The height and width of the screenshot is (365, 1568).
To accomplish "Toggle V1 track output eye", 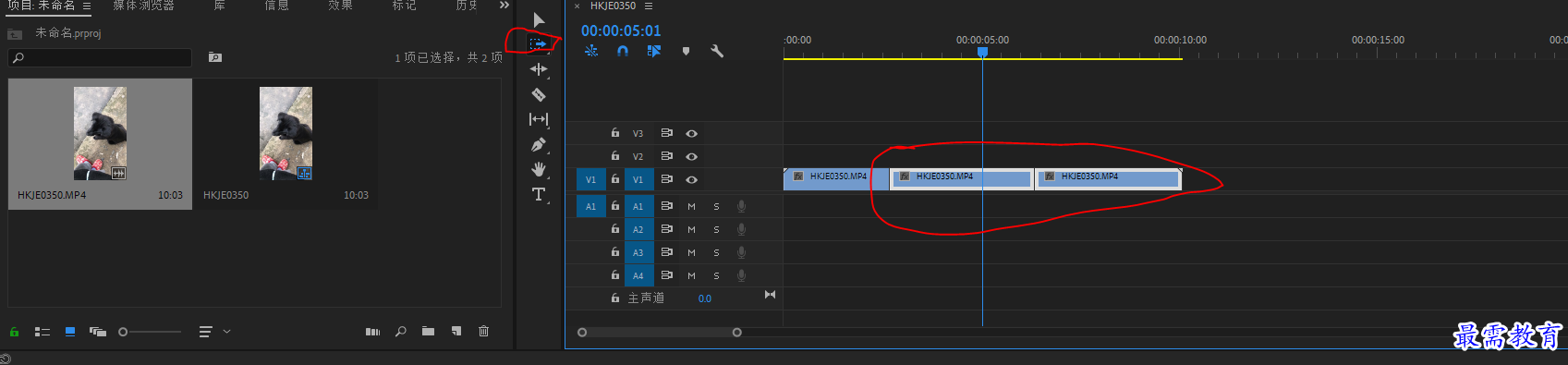I will [691, 179].
